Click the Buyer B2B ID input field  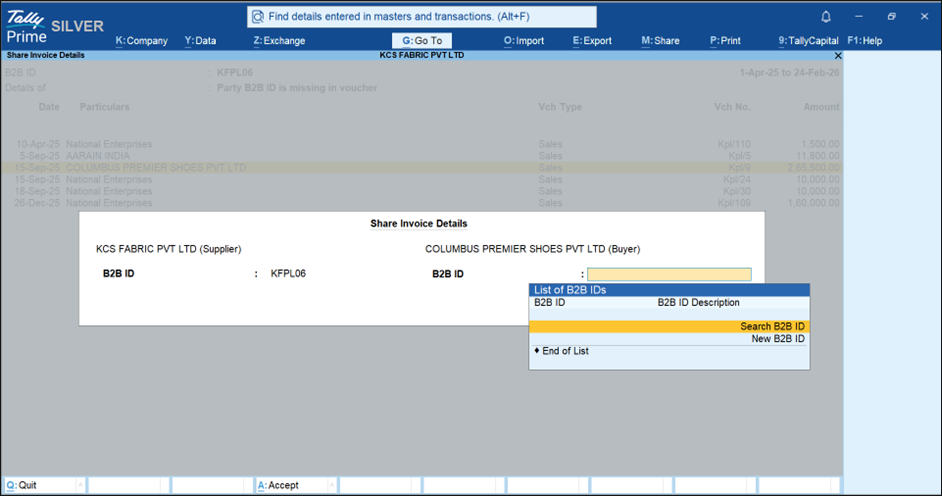(x=669, y=274)
